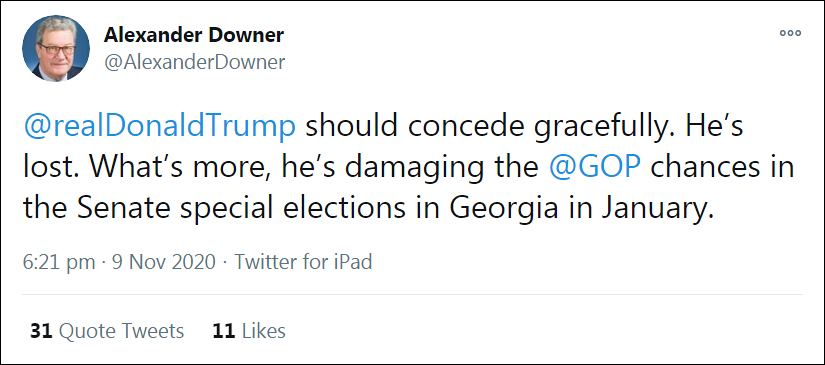Click the 11 count beside Likes

(x=223, y=331)
